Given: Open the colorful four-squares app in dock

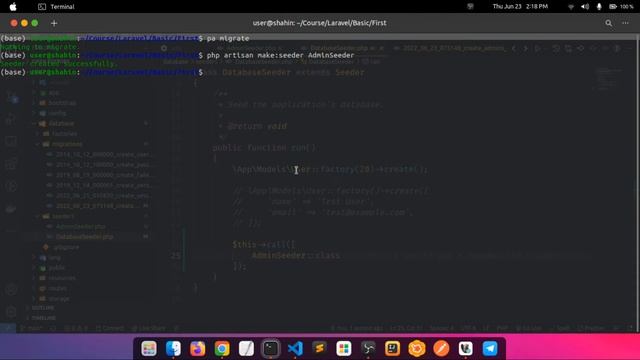Looking at the screenshot, I should click(344, 349).
